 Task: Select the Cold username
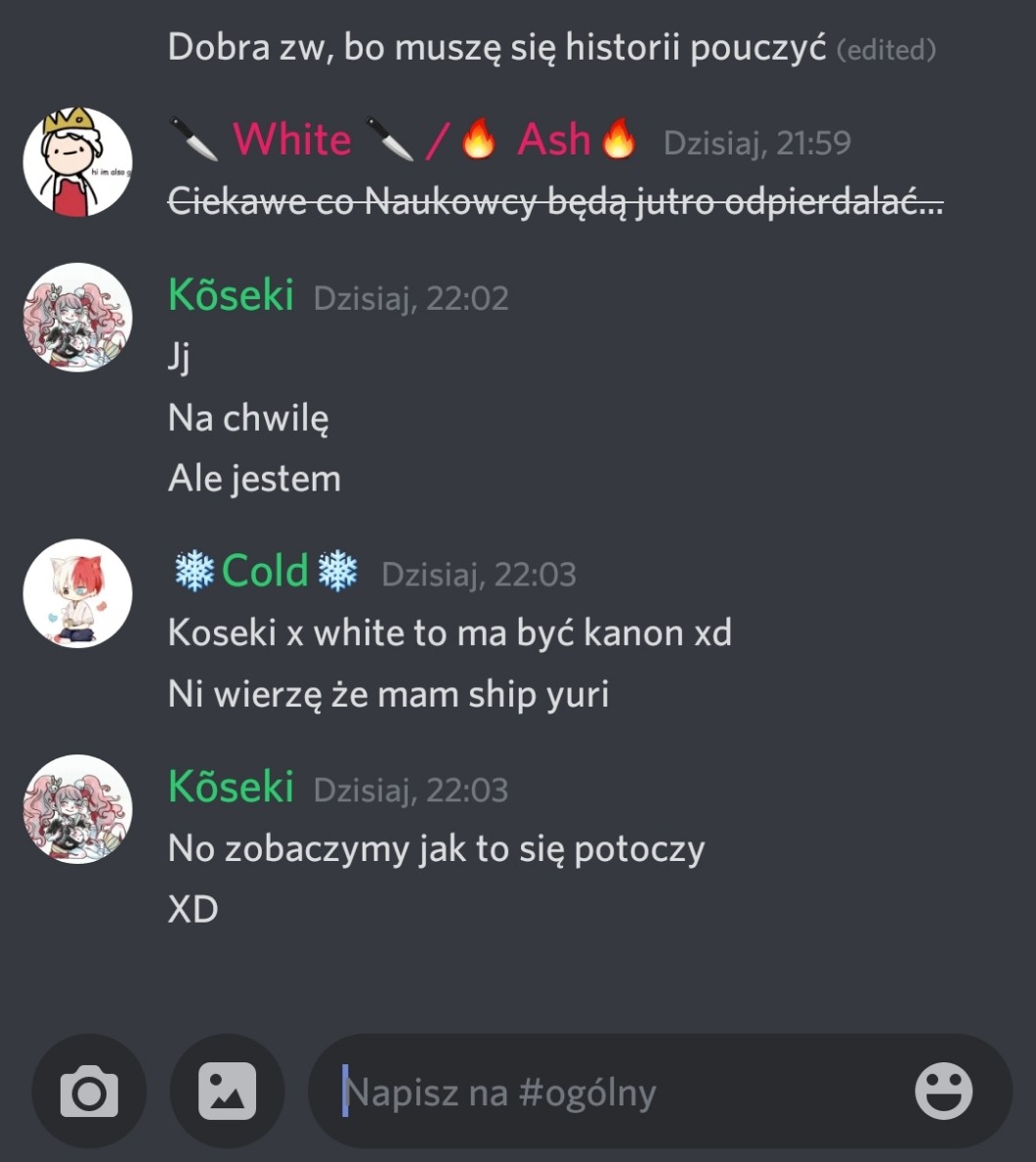[x=265, y=571]
